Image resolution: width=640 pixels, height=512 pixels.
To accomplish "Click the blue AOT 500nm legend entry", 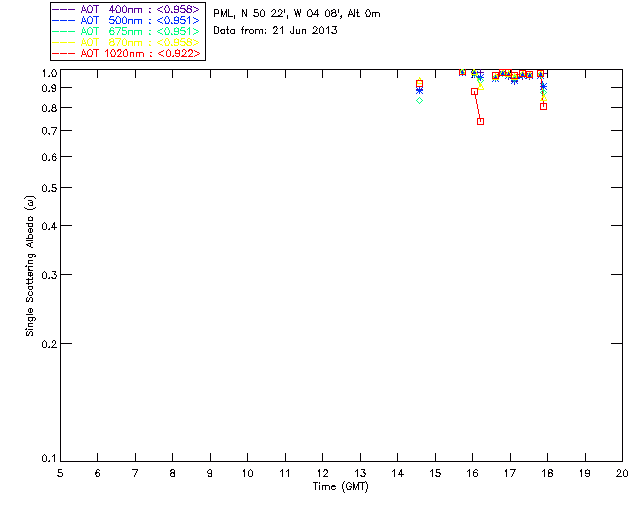I will click(126, 20).
